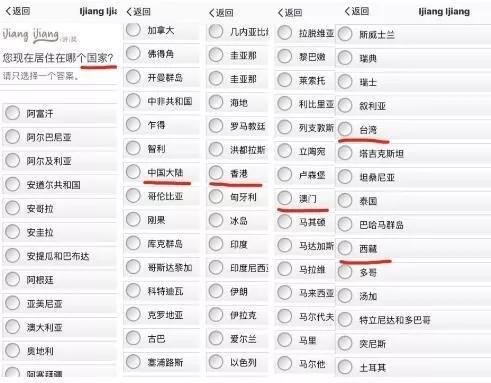Tap the 返回 back arrow above 斯威士兰
The width and height of the screenshot is (491, 383).
tap(357, 11)
